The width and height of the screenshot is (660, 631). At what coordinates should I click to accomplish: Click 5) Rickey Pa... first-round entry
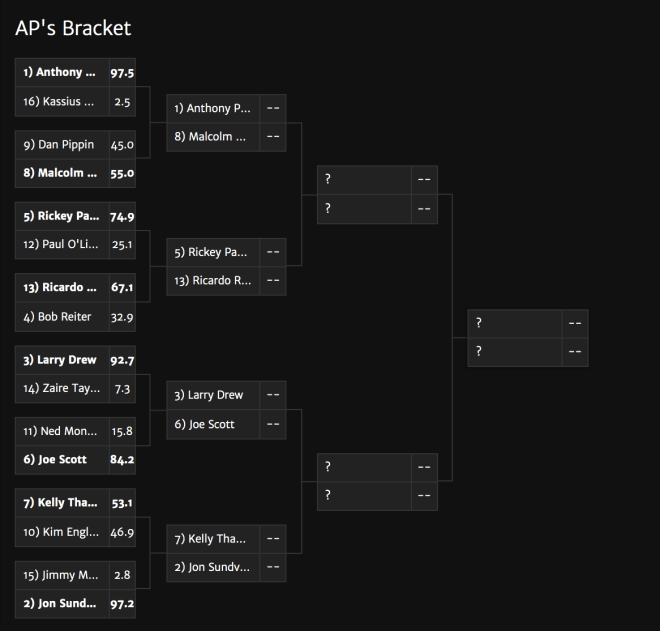tap(75, 216)
